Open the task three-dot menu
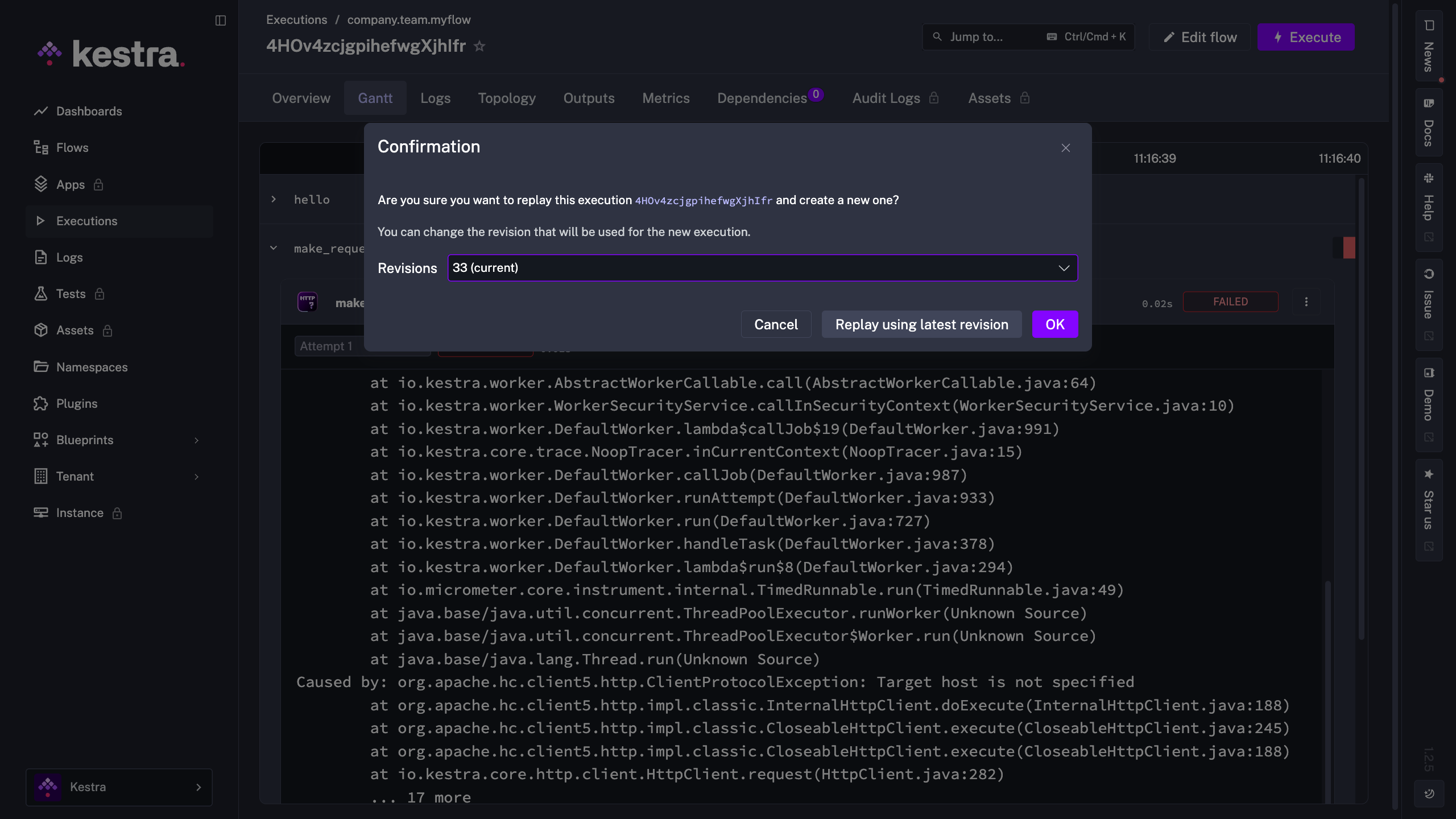The height and width of the screenshot is (819, 1456). tap(1306, 302)
